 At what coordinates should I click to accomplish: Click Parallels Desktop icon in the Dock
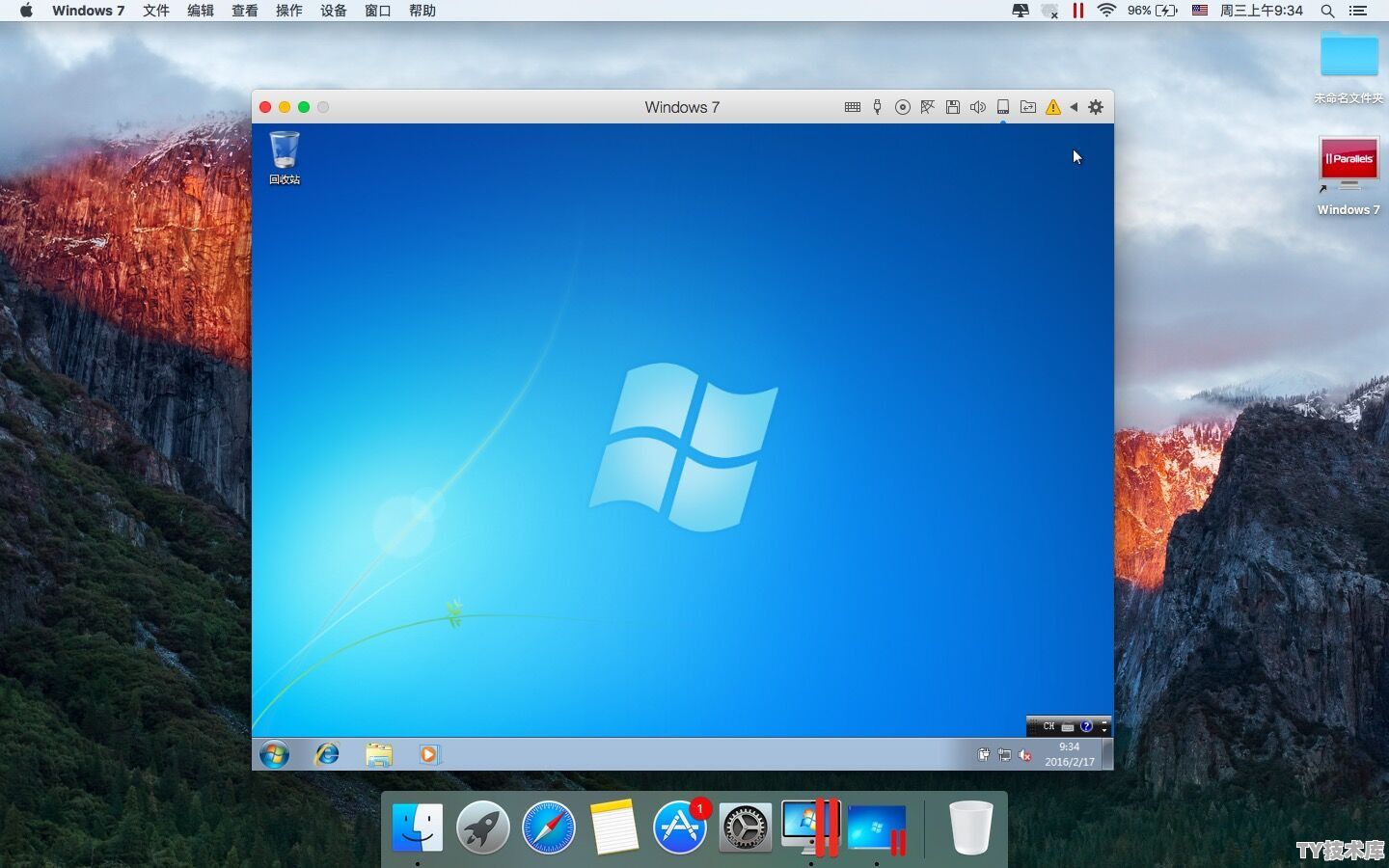(x=811, y=827)
